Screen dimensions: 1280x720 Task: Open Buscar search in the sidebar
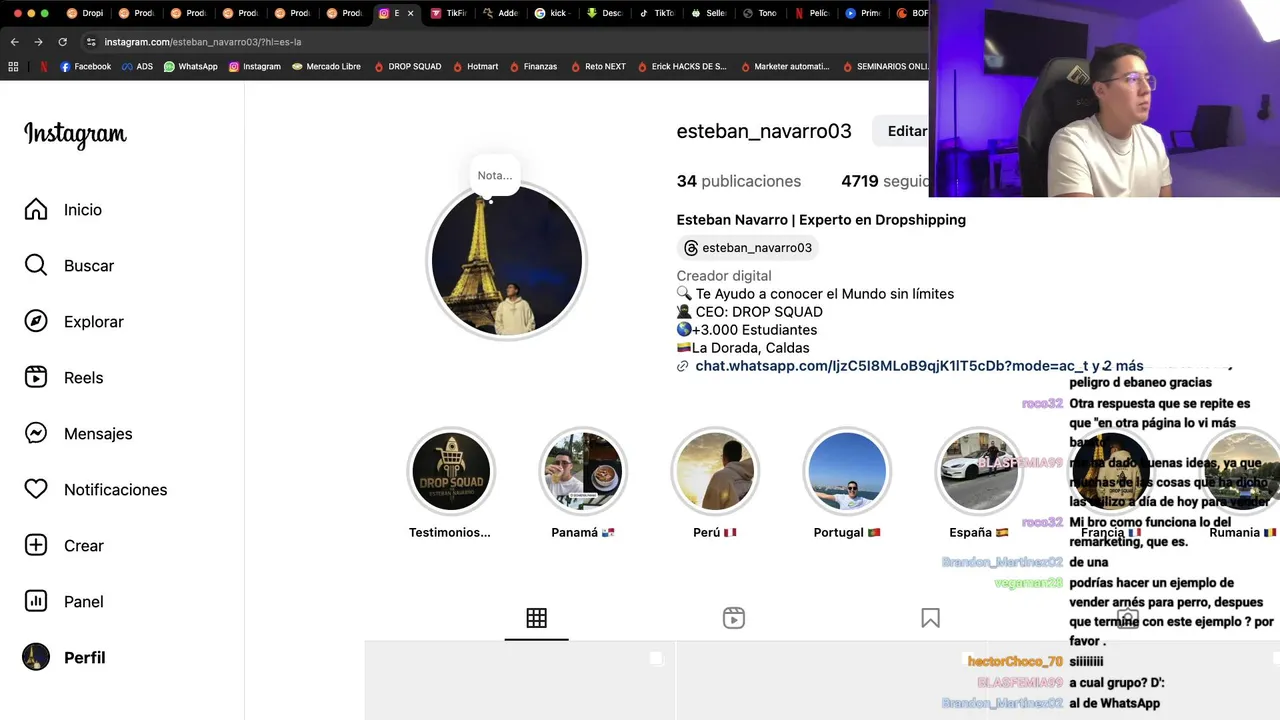pos(69,266)
